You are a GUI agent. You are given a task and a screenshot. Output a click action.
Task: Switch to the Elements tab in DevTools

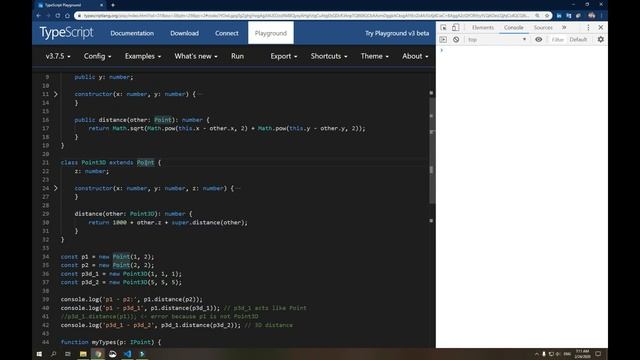point(483,27)
